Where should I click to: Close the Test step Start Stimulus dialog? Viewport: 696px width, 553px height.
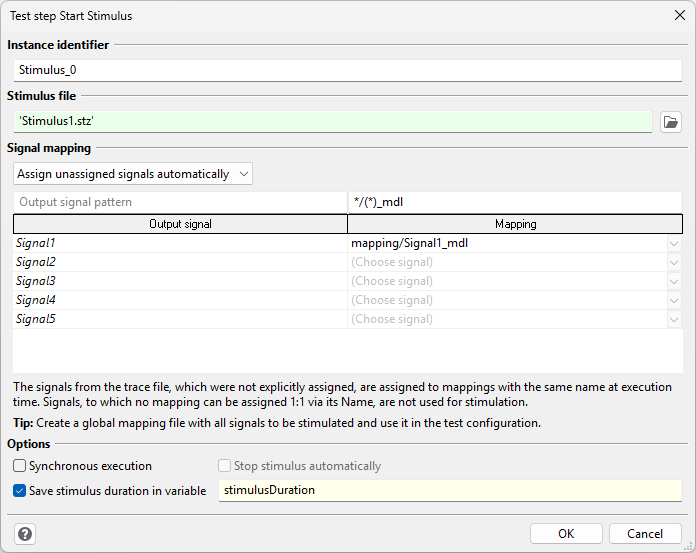point(680,16)
